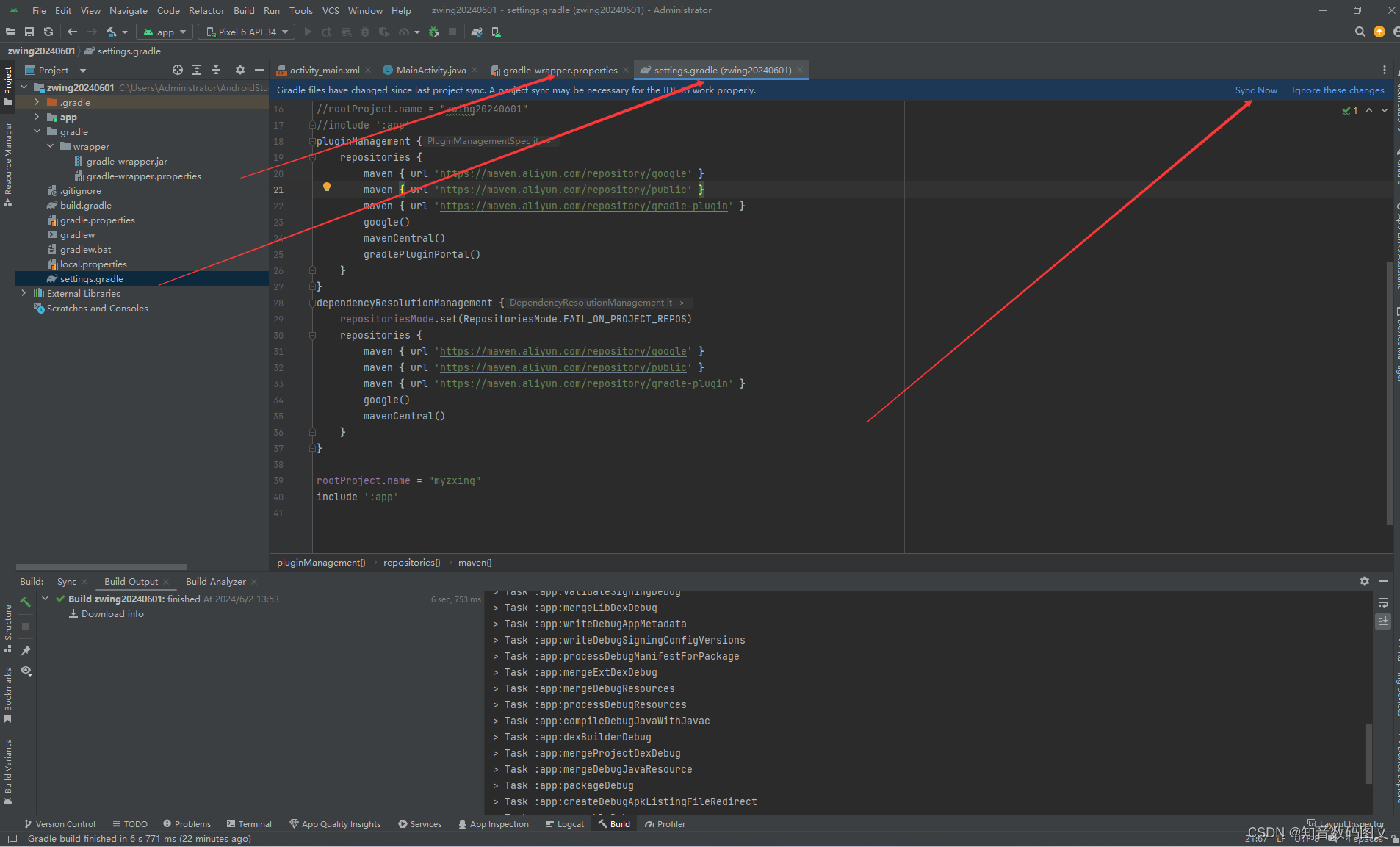Stop the running app via red square icon
The height and width of the screenshot is (847, 1400).
[452, 32]
